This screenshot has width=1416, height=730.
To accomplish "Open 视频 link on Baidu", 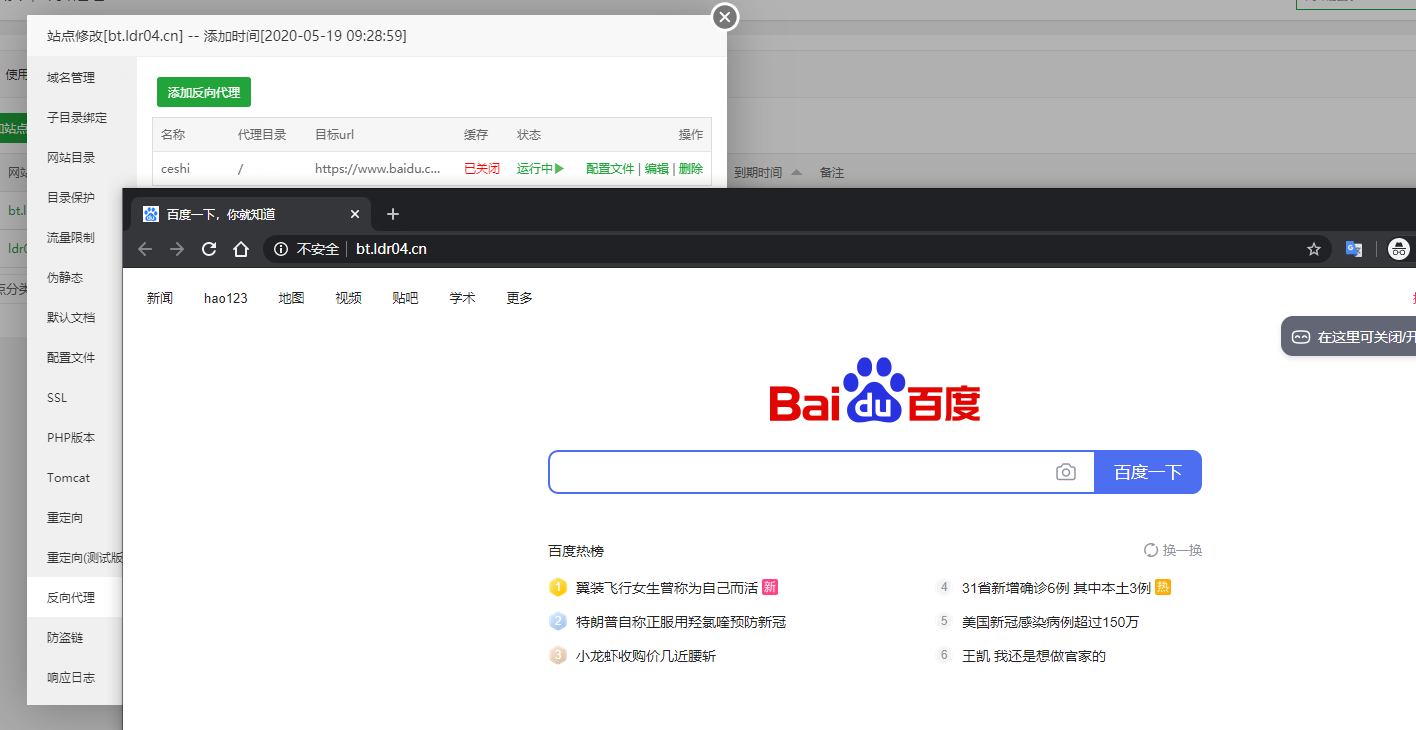I will pos(348,298).
